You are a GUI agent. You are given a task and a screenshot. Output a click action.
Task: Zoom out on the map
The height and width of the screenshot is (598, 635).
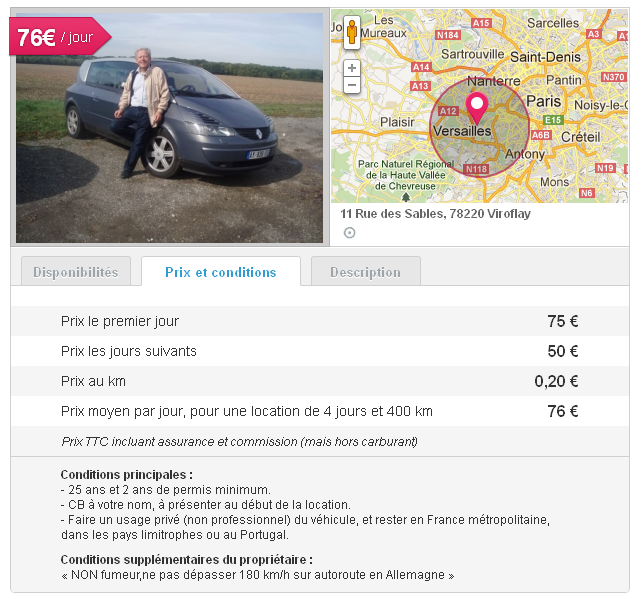tap(351, 85)
